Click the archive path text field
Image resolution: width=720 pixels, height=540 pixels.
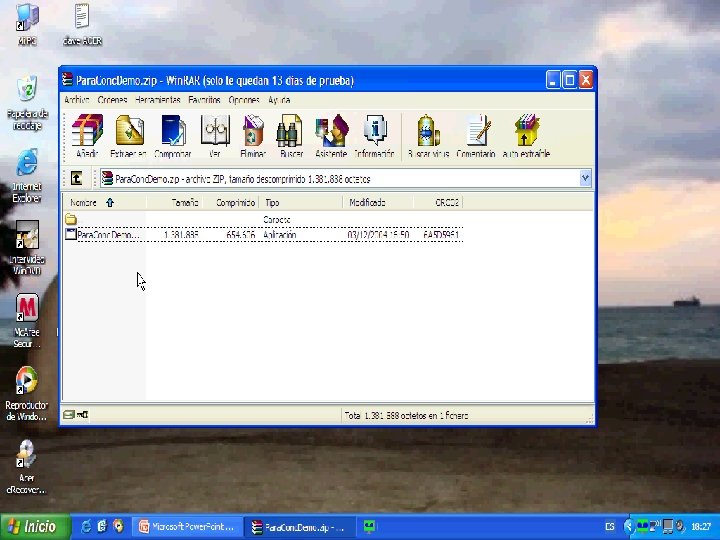[340, 179]
